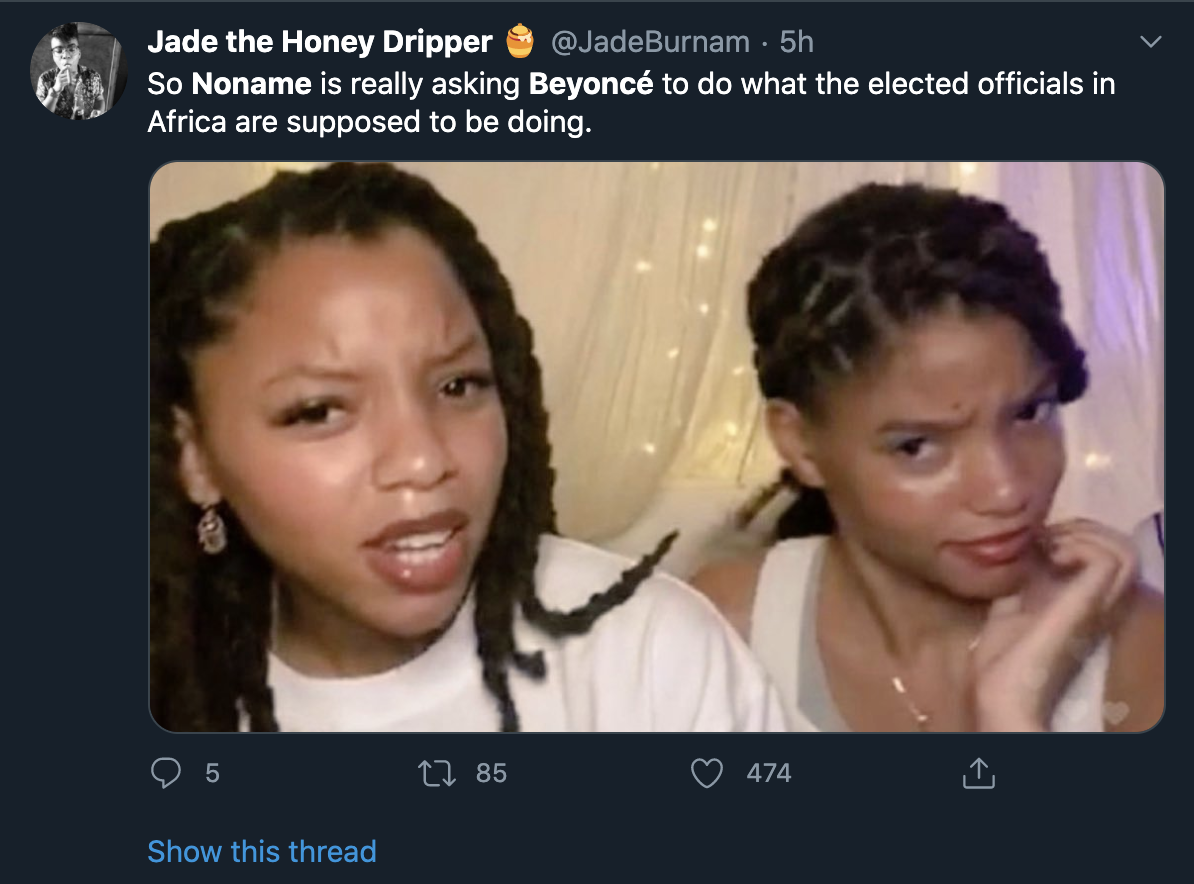The width and height of the screenshot is (1194, 884).
Task: Click the Show this thread link
Action: pyautogui.click(x=262, y=851)
